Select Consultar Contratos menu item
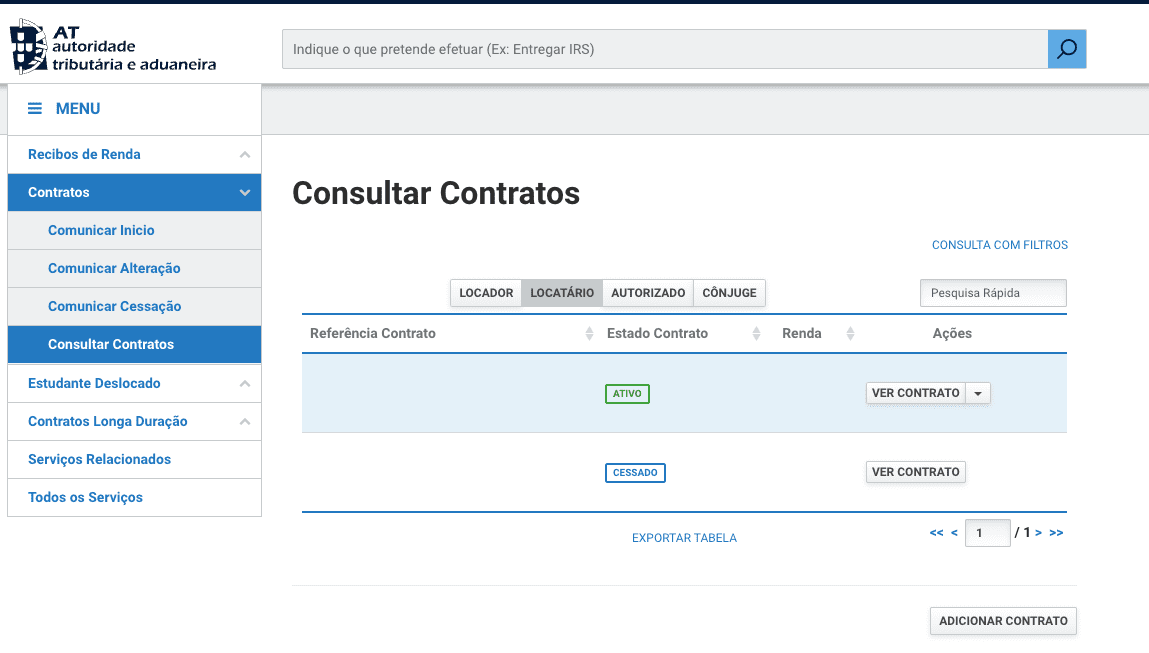 134,344
